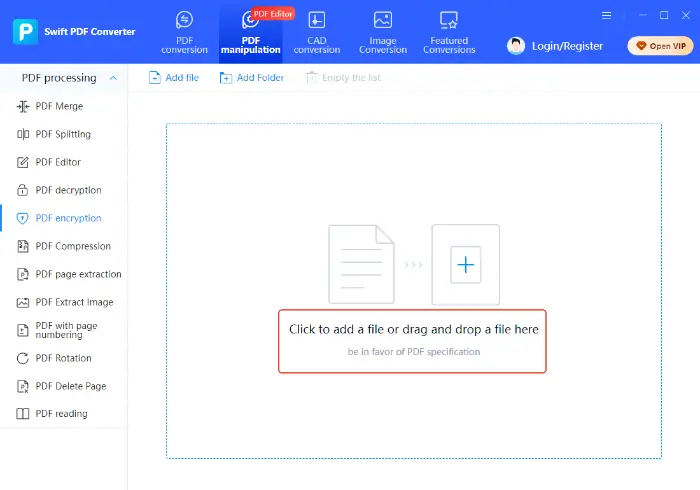700x490 pixels.
Task: Click the PDF encryption shield icon
Action: (x=23, y=218)
